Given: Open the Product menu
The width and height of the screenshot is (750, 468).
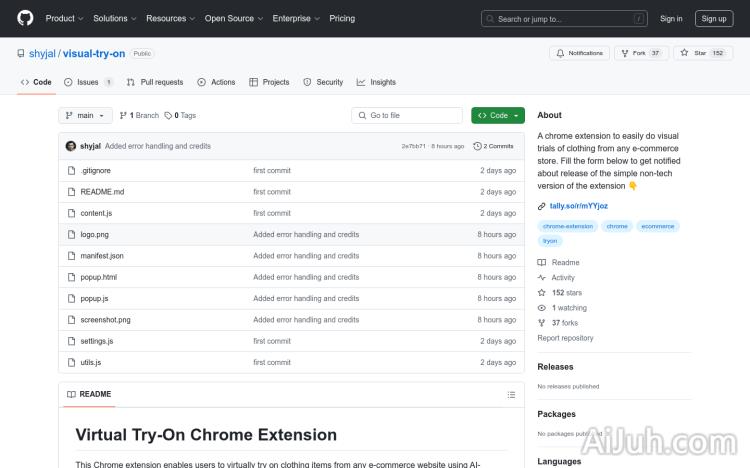Looking at the screenshot, I should coord(64,18).
